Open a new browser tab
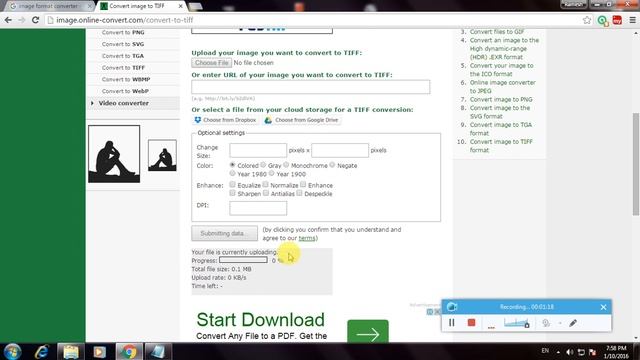This screenshot has height=360, width=640. [x=196, y=6]
